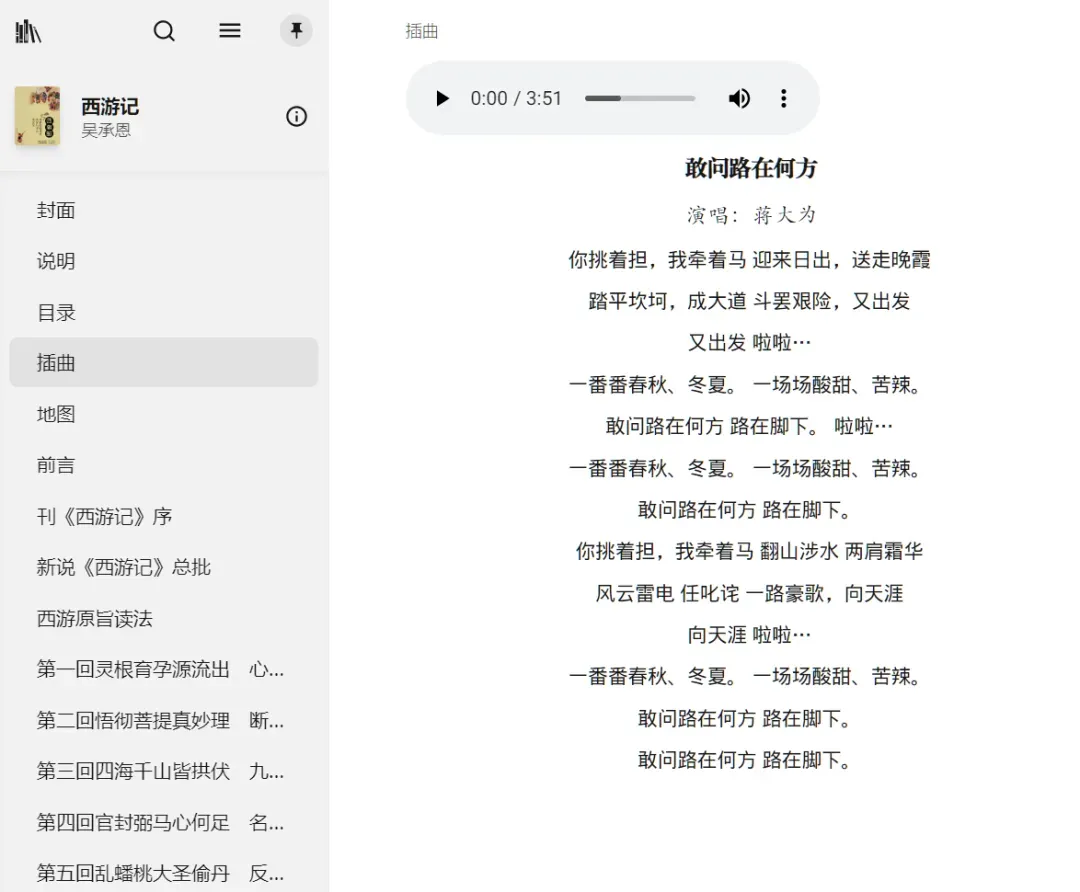Click the author name 吴承恩
Screen dimensions: 1080x892
(105, 130)
